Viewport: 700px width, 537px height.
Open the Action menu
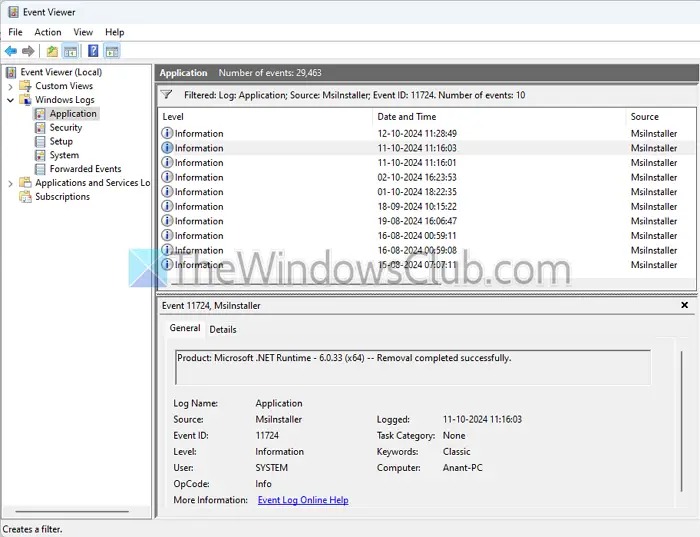[48, 32]
